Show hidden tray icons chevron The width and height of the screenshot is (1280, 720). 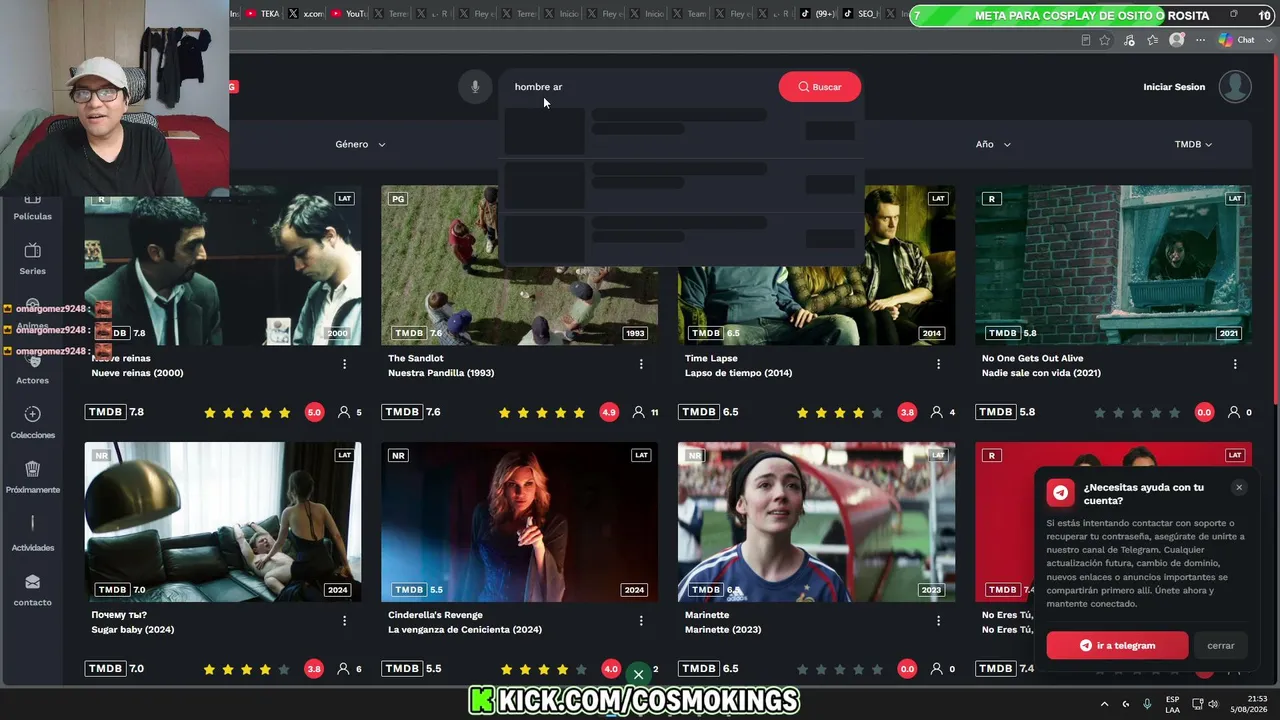[x=1104, y=704]
